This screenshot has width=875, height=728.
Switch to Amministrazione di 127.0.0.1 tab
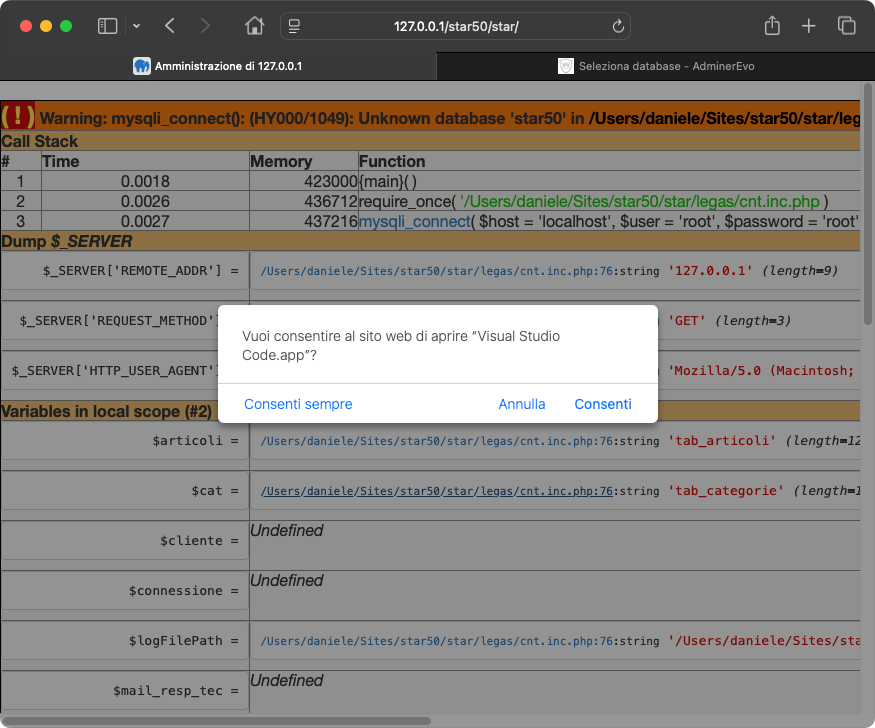218,66
